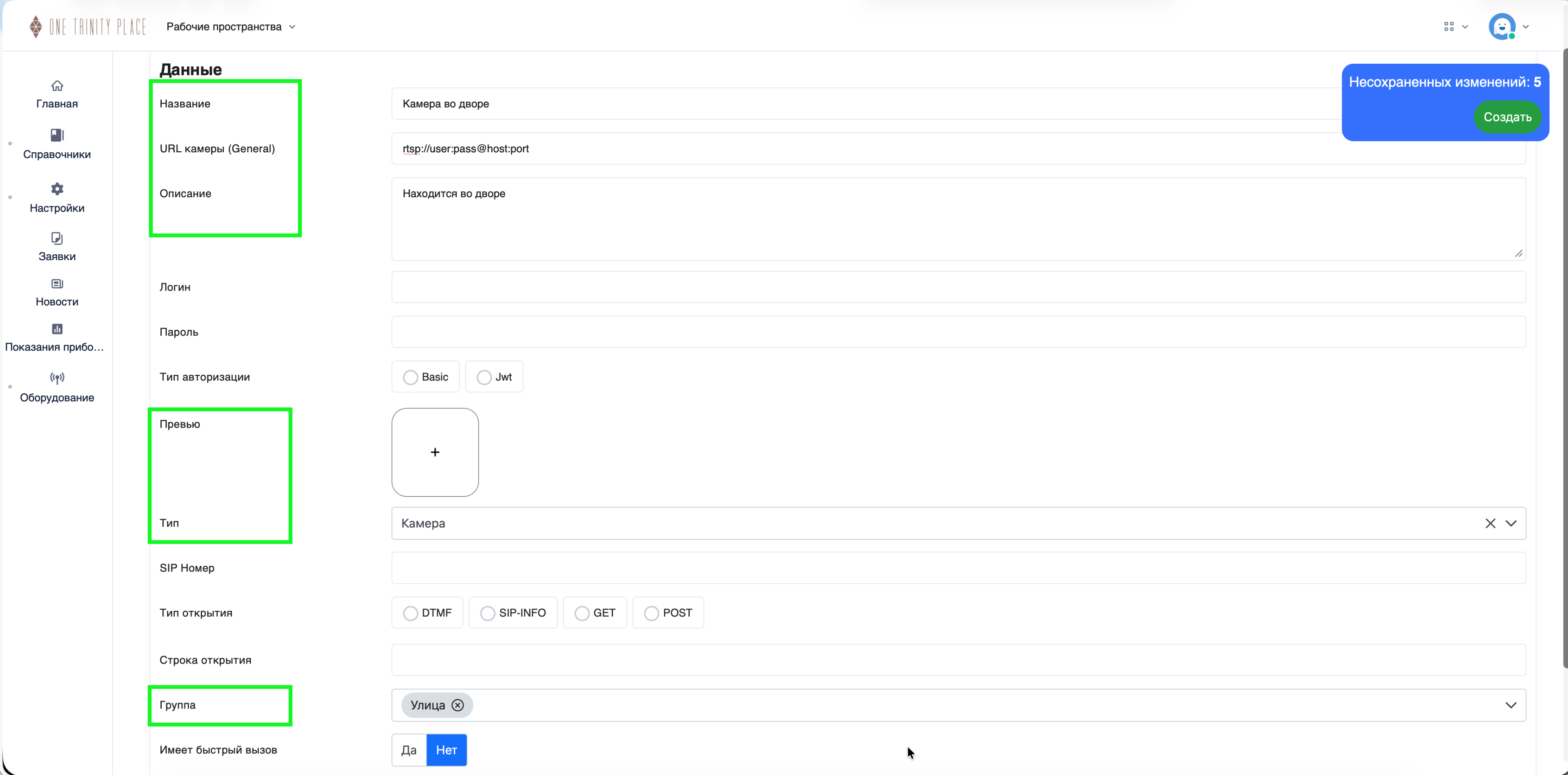1568x775 pixels.
Task: Expand the Группа dropdown arrow
Action: 1511,705
